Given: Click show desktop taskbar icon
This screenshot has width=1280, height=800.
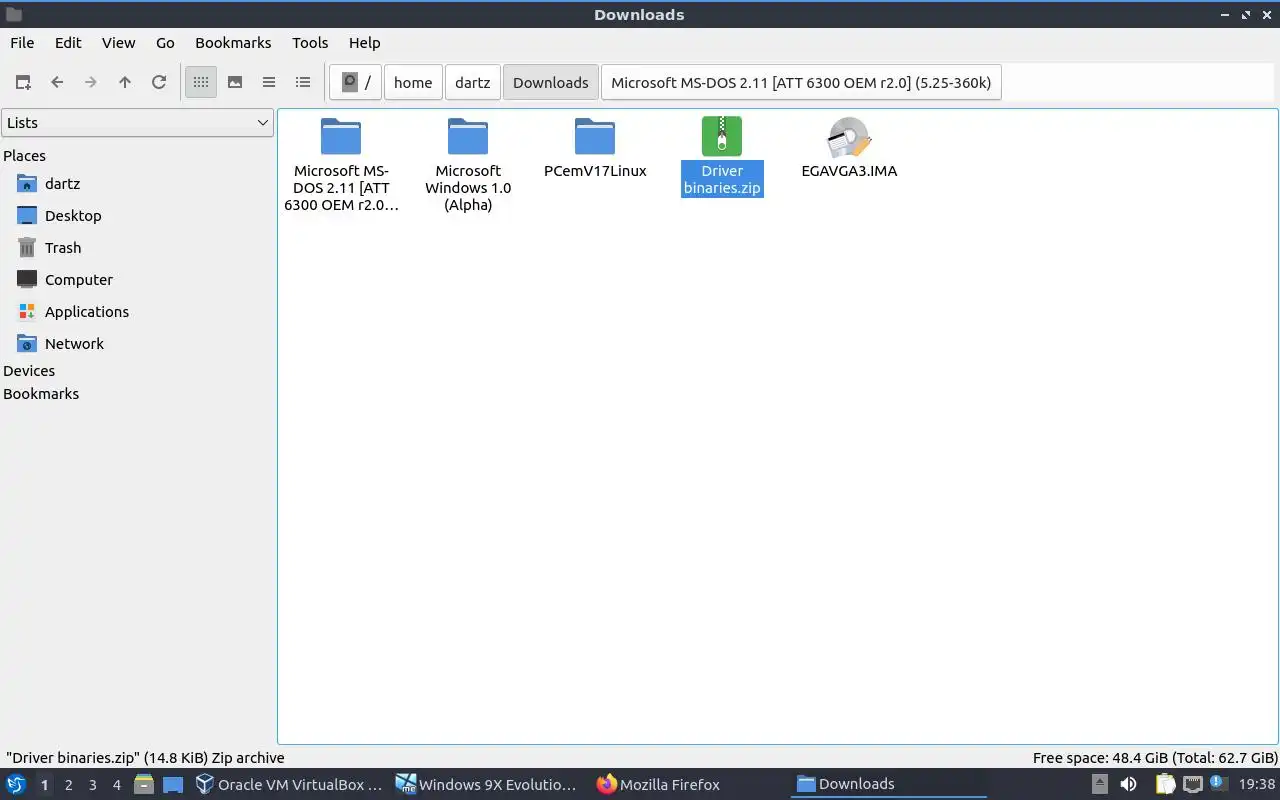Looking at the screenshot, I should pyautogui.click(x=173, y=785).
